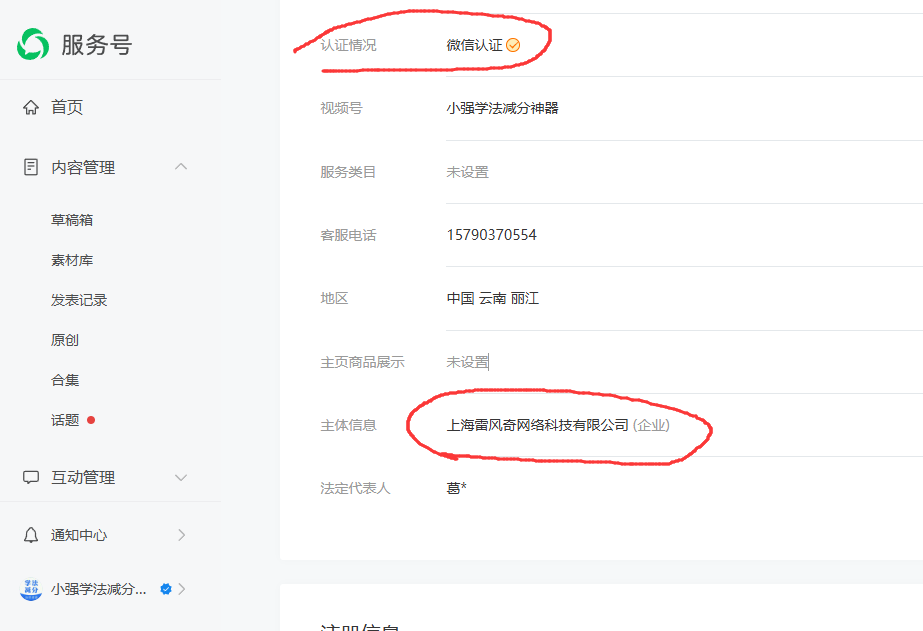
Task: Click 未设置 in the 服务类目 row
Action: coord(467,172)
